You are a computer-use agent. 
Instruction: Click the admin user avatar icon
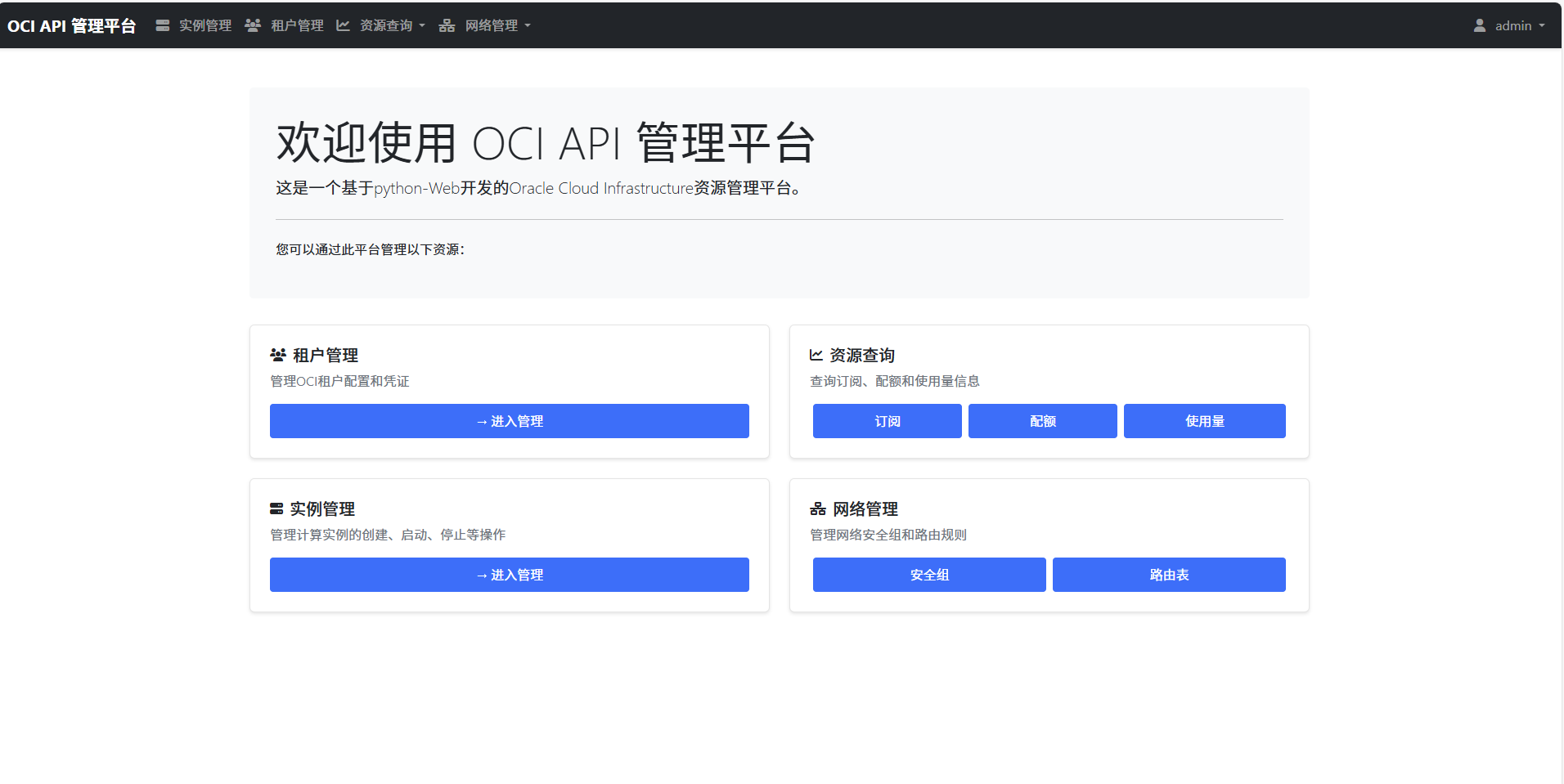(x=1480, y=26)
